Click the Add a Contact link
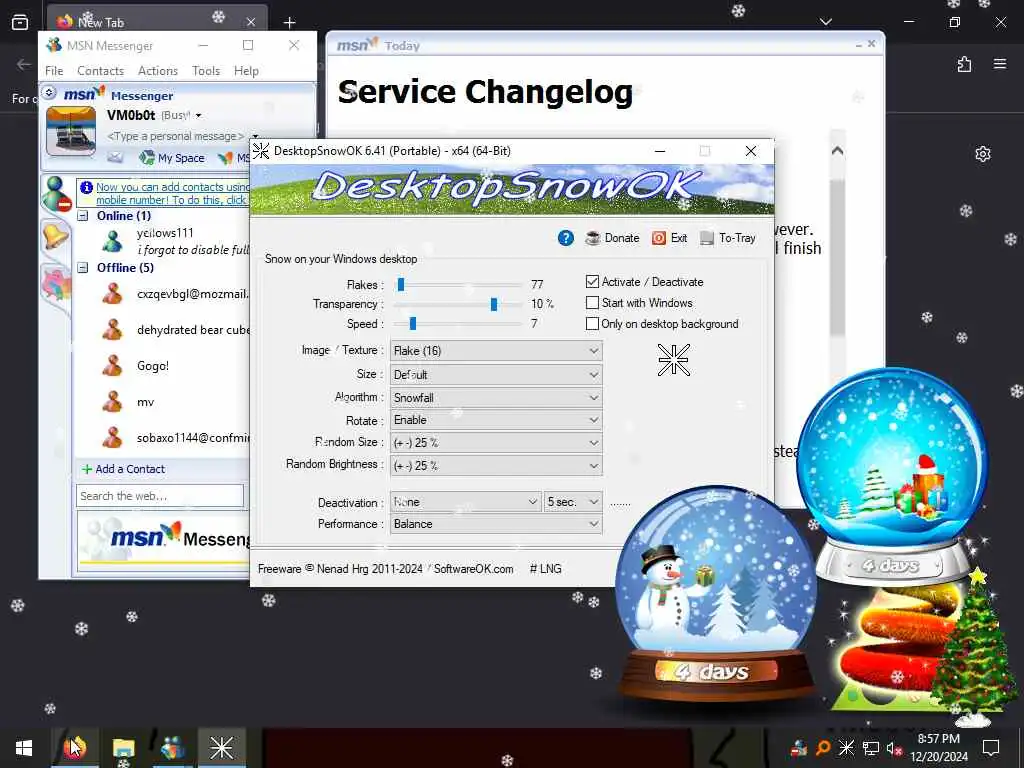This screenshot has height=768, width=1024. click(x=130, y=469)
